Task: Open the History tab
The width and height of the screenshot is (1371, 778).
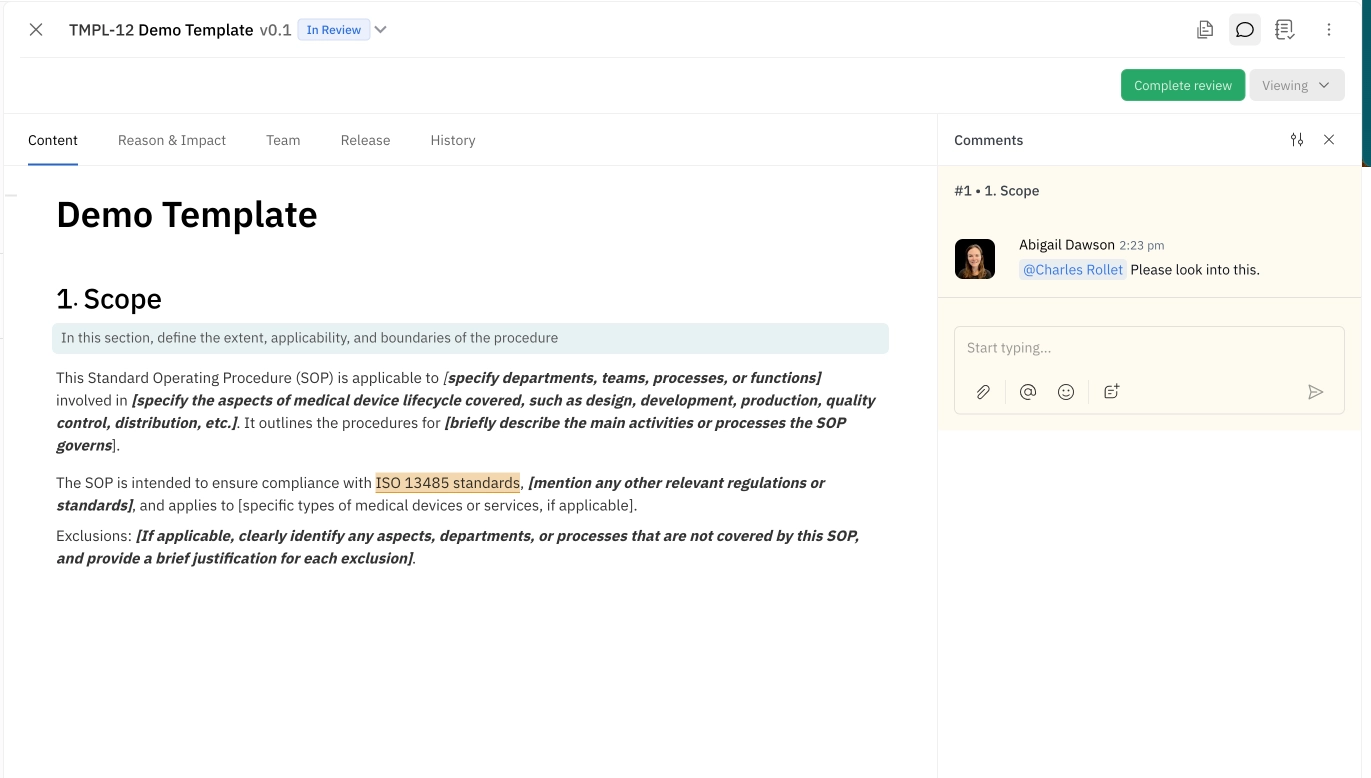Action: coord(452,140)
